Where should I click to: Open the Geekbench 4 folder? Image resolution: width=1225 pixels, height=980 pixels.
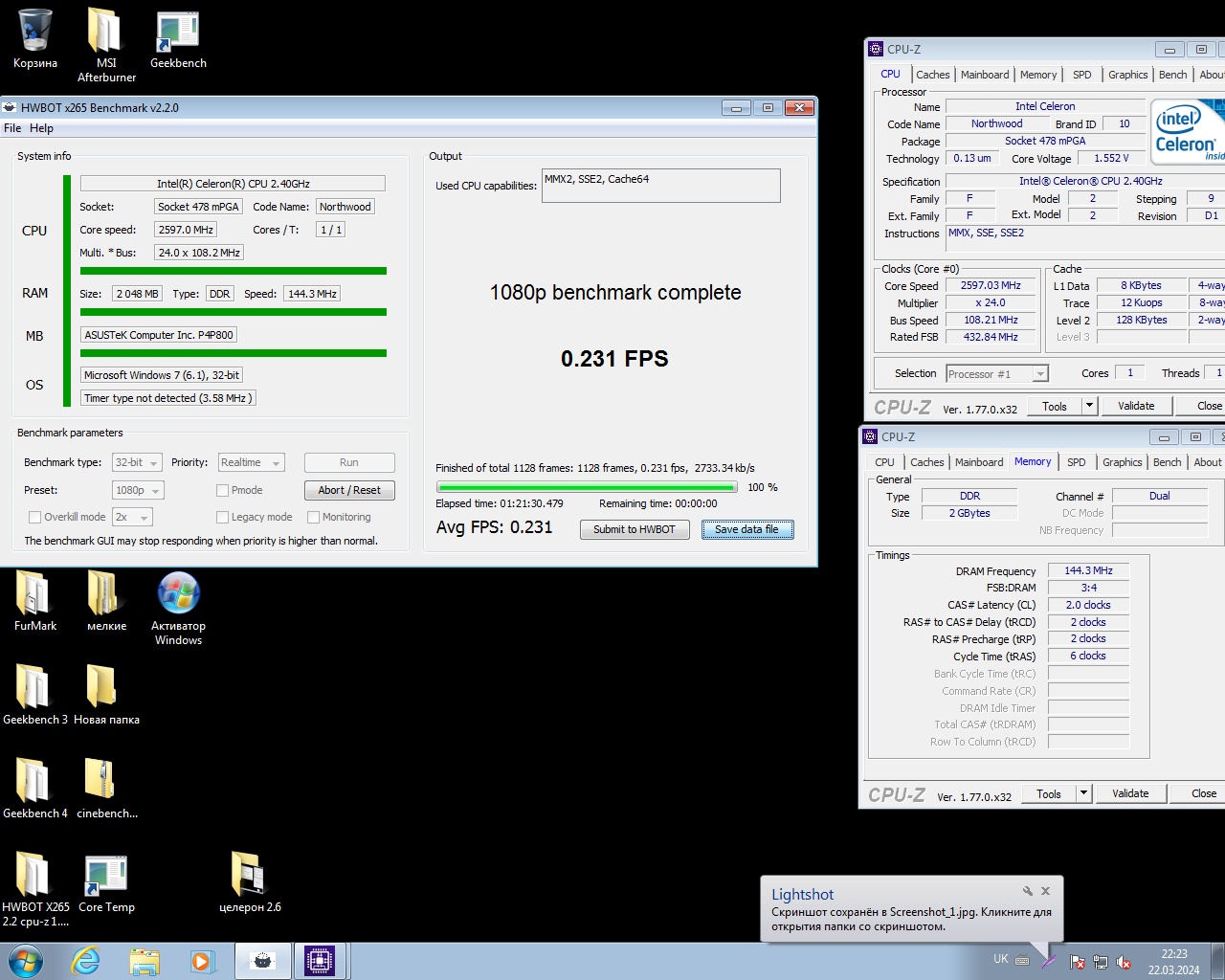pyautogui.click(x=34, y=789)
